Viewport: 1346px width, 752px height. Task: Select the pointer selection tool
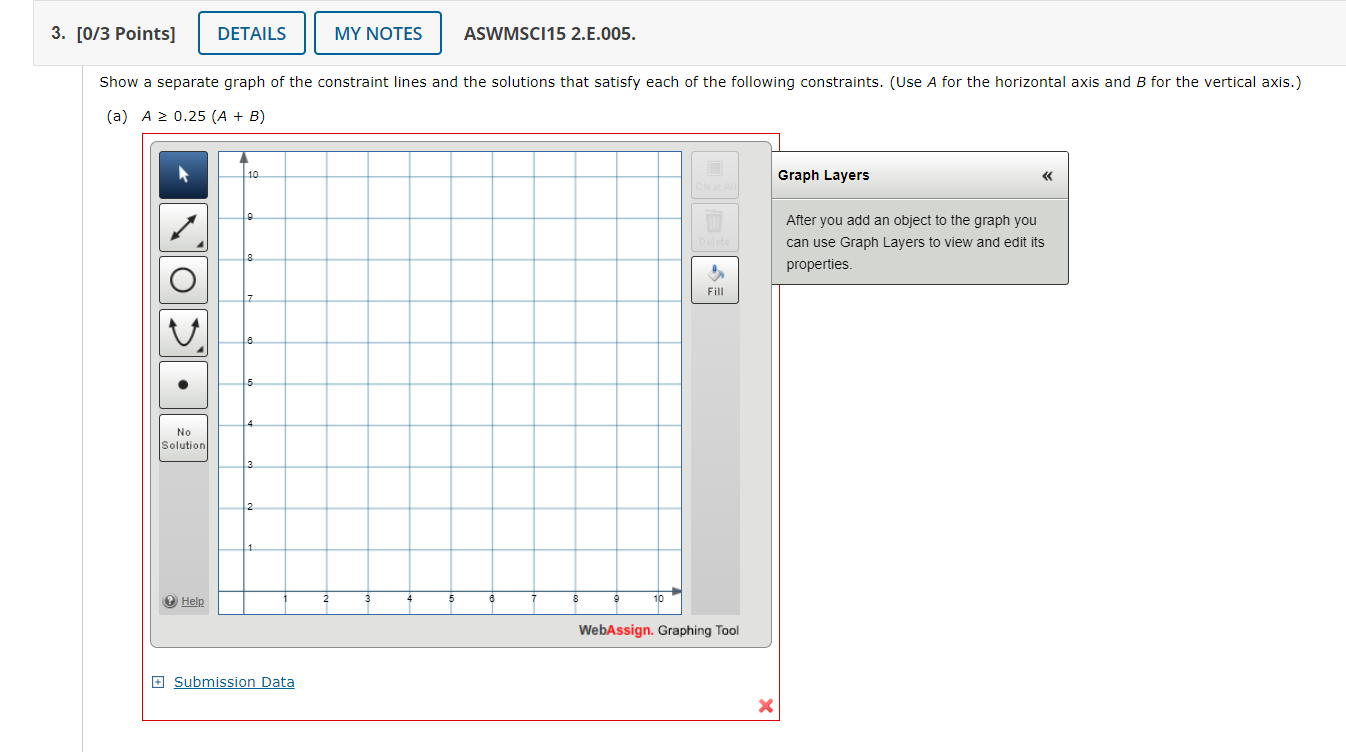(183, 174)
